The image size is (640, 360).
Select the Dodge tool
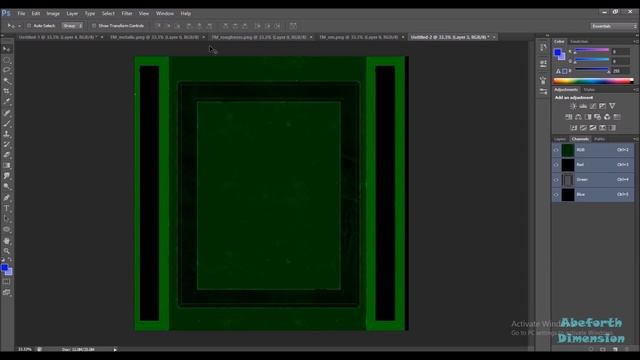[x=7, y=187]
